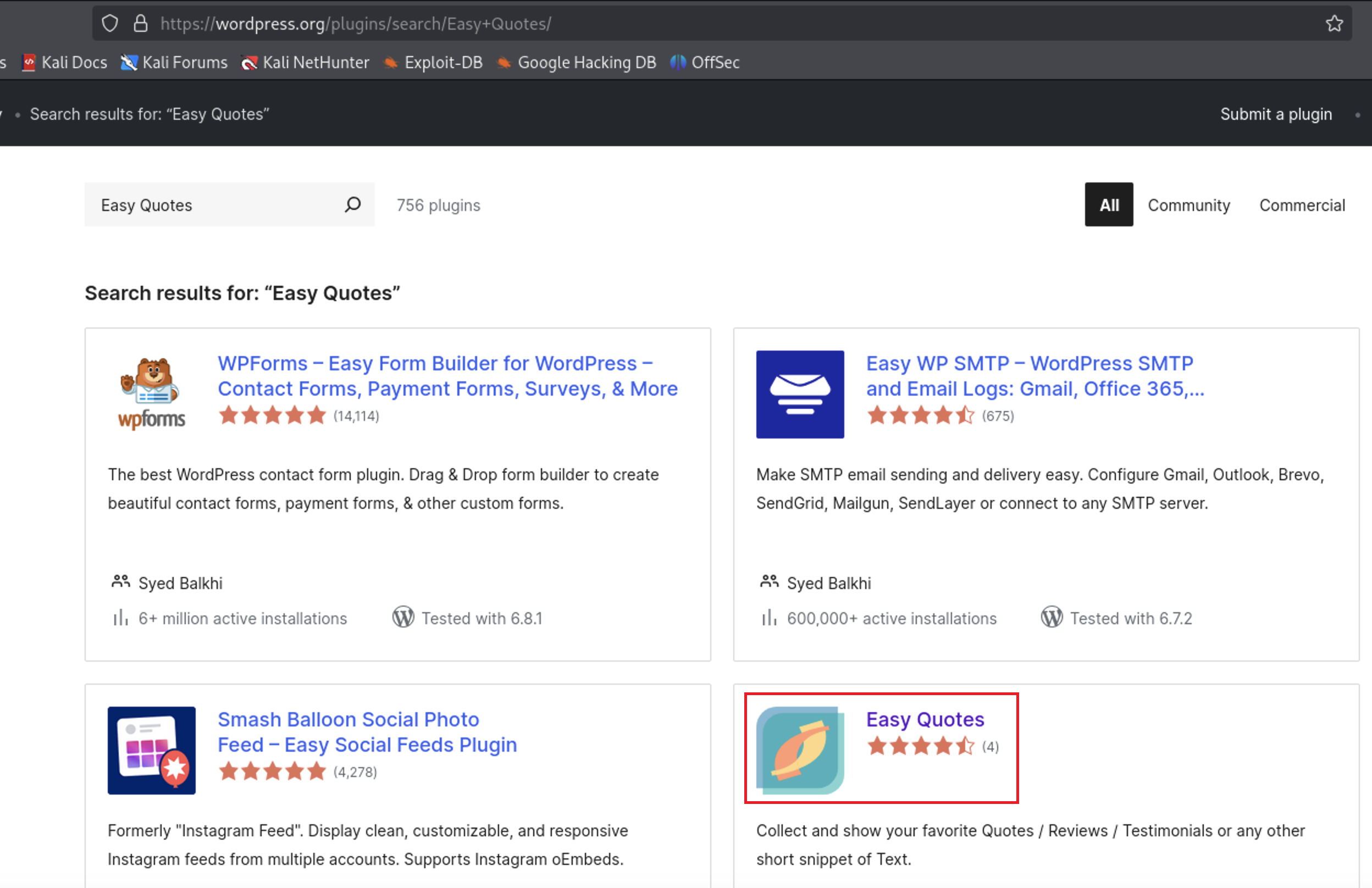Click the WordPress logo by Tested with 6.8.1

[x=403, y=617]
